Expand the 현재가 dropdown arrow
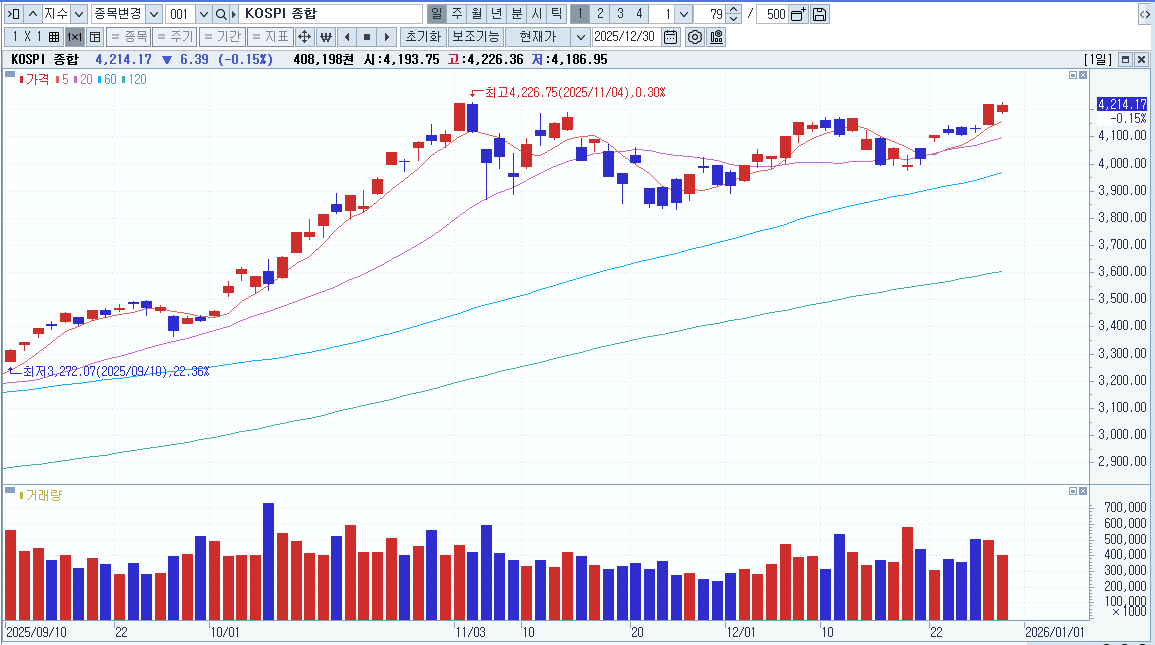This screenshot has width=1155, height=645. point(580,37)
